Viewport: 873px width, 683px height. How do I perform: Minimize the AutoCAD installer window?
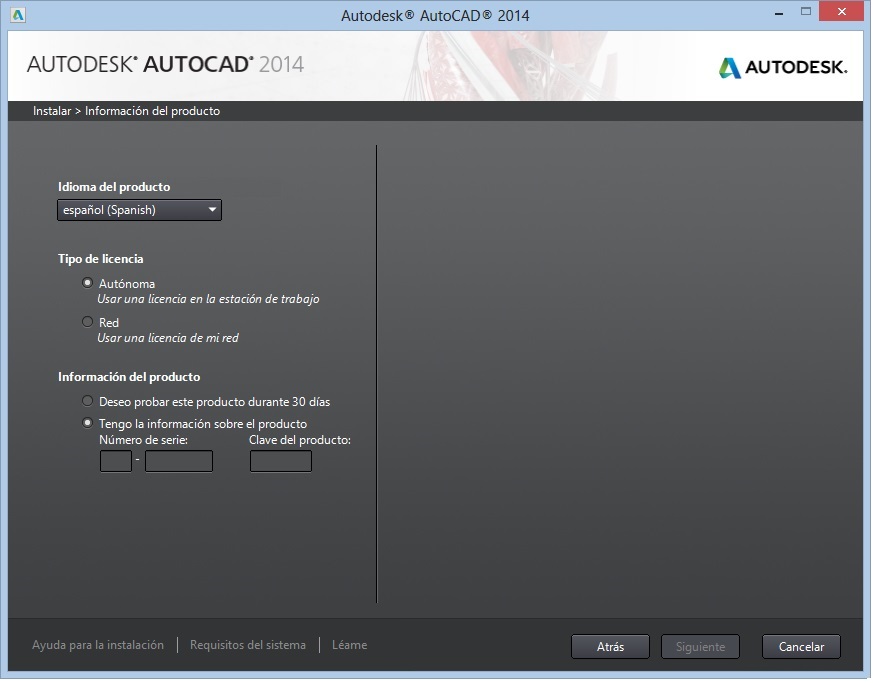tap(779, 13)
